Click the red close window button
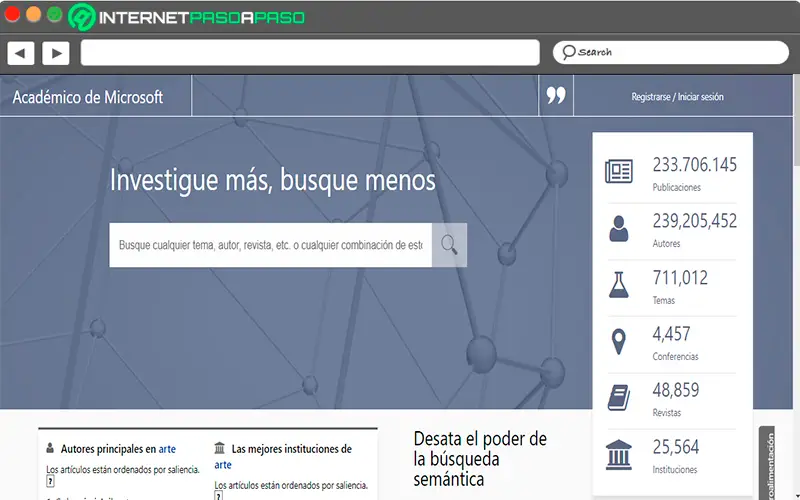 click(12, 14)
